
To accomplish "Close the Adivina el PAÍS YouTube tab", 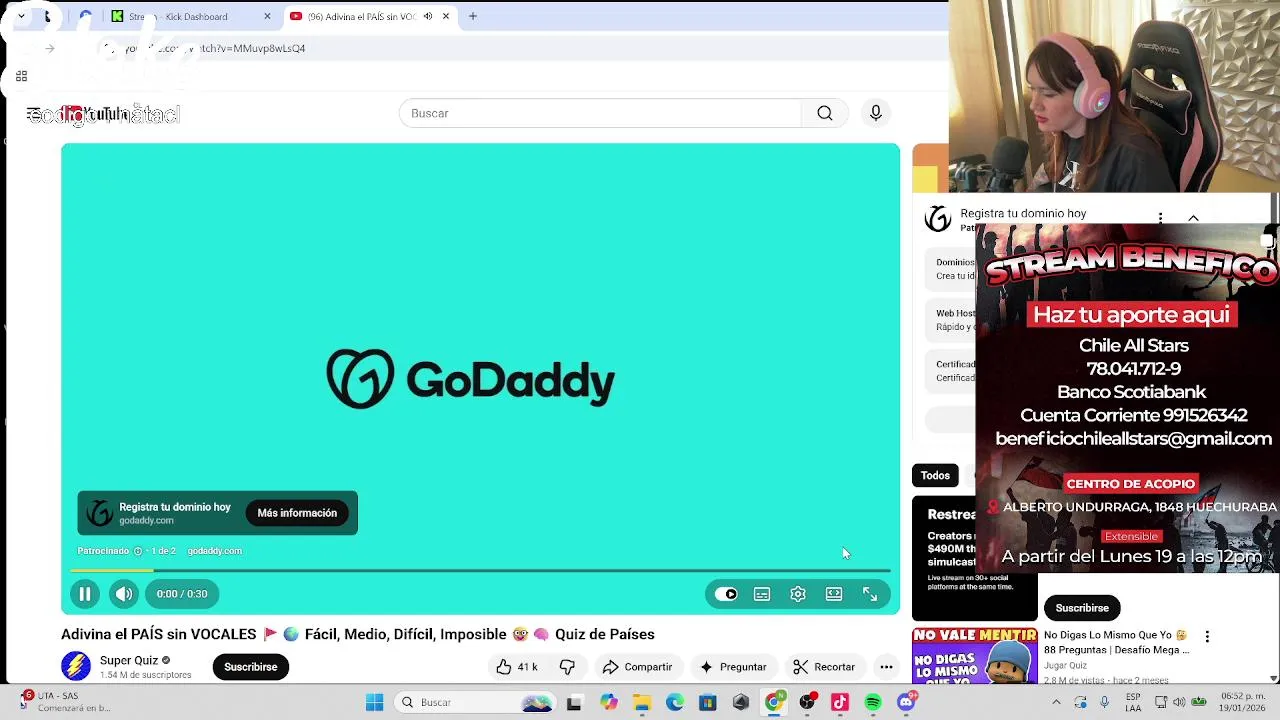I will [x=446, y=16].
